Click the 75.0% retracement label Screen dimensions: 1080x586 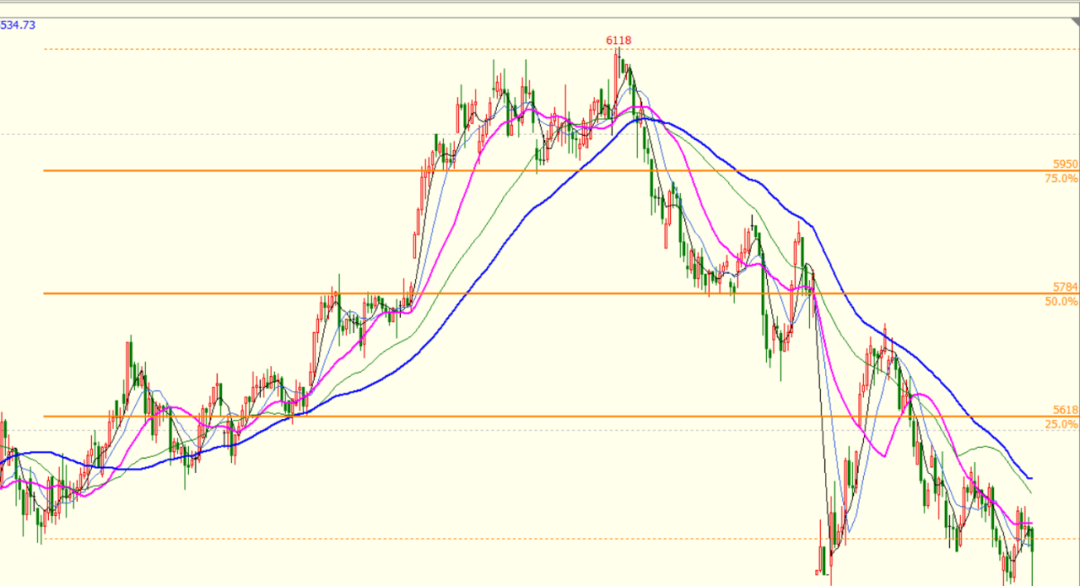(x=1061, y=178)
